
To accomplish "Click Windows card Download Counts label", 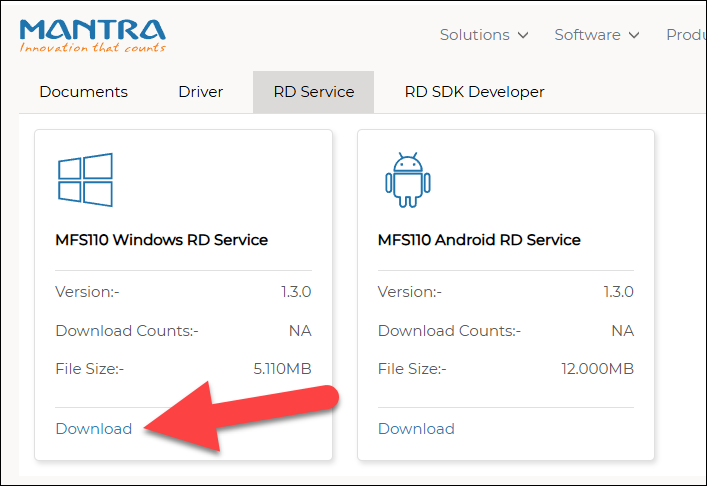I will [127, 331].
